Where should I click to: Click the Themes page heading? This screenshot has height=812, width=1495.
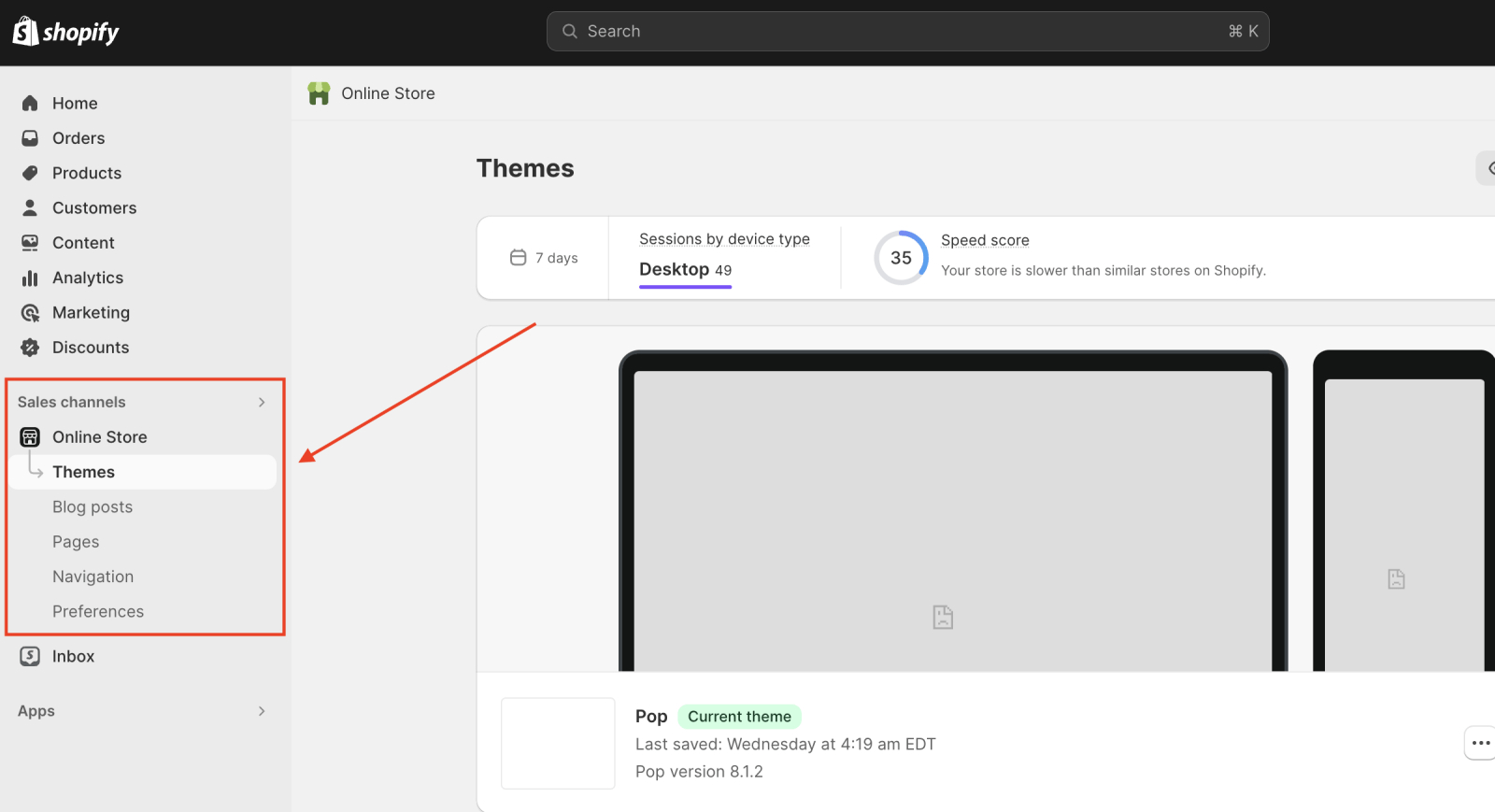(x=525, y=168)
